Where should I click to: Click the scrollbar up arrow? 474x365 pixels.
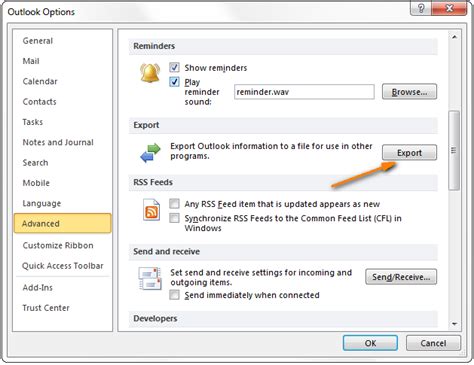(454, 37)
